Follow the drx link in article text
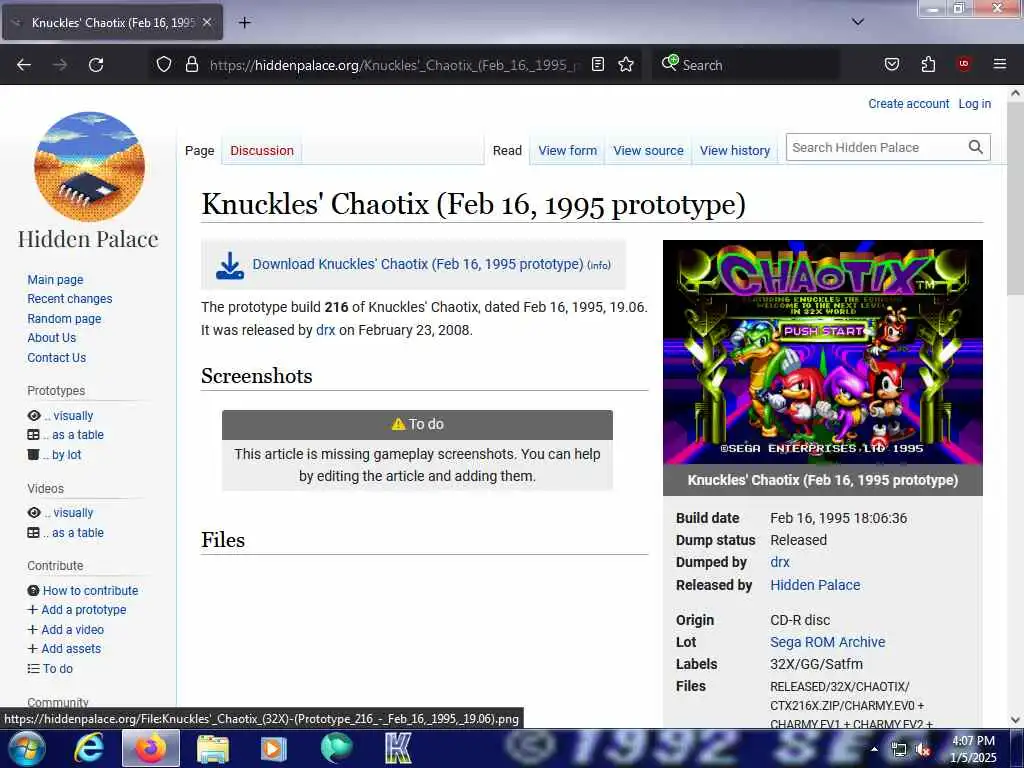The width and height of the screenshot is (1024, 768). (325, 330)
